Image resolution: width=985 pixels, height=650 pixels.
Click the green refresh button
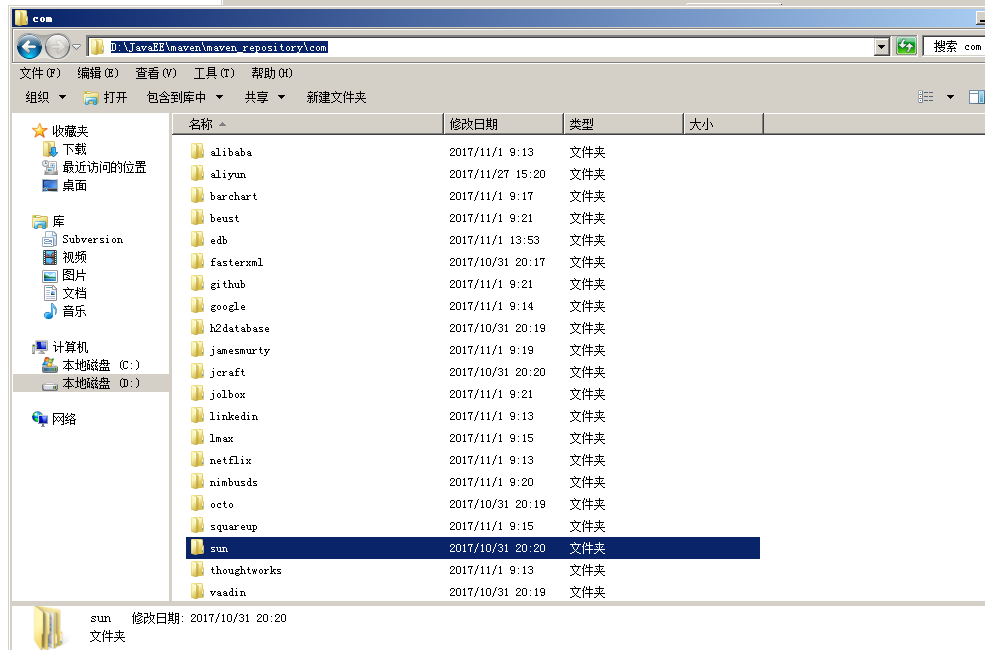pos(906,46)
